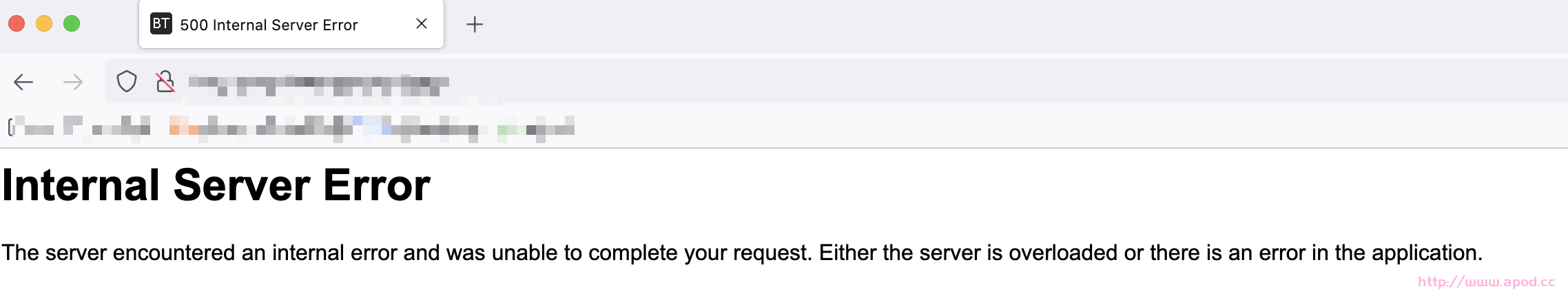Click the empty tab strip area
This screenshot has height=300, width=1568.
(964, 25)
